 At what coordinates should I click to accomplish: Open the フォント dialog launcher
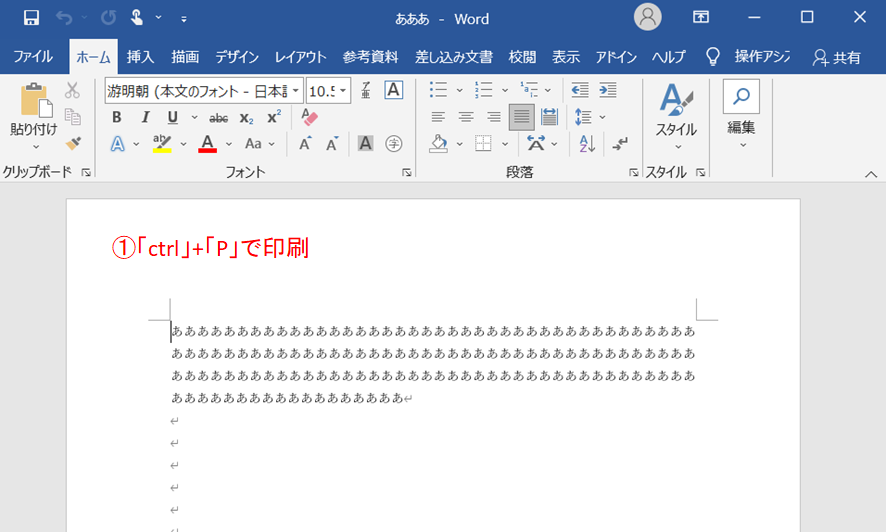406,172
